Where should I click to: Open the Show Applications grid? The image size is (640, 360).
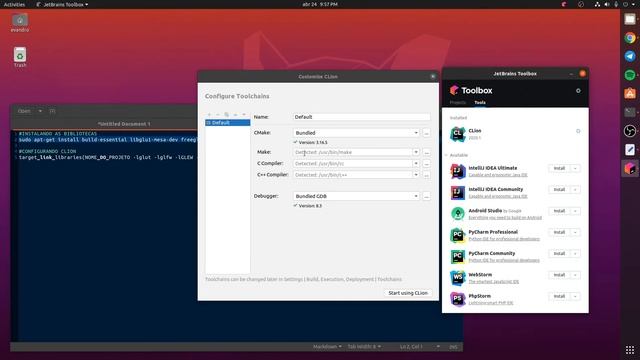[630, 350]
